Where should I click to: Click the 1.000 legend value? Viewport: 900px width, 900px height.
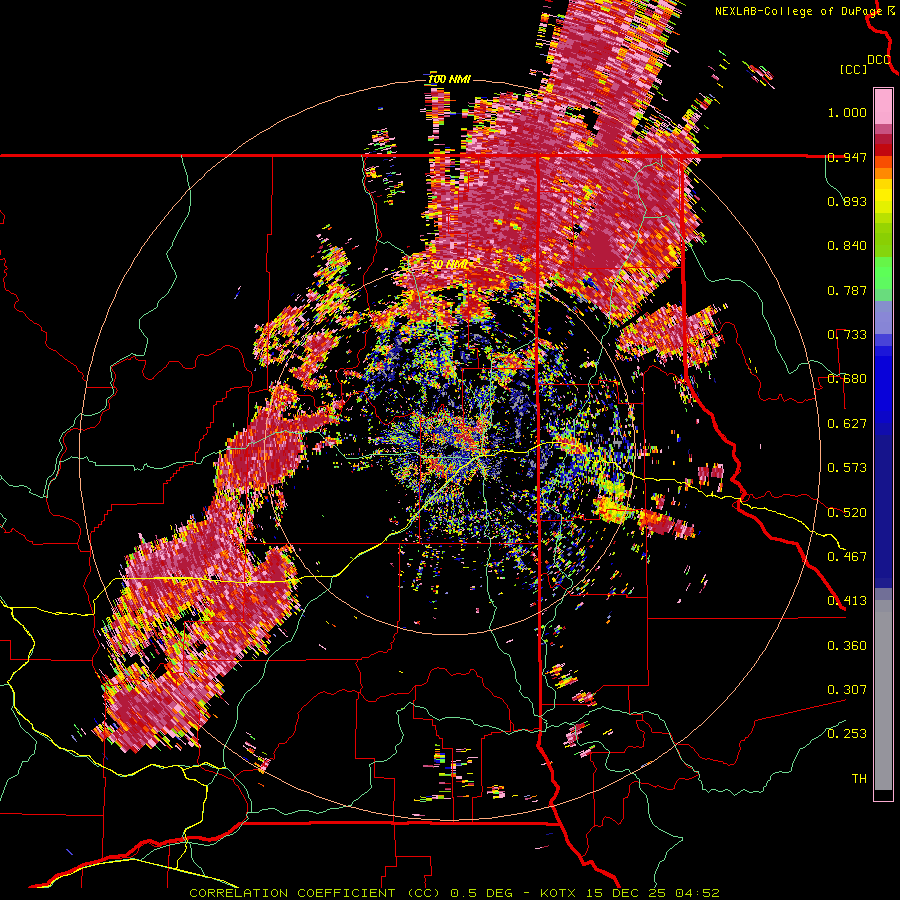pyautogui.click(x=847, y=112)
